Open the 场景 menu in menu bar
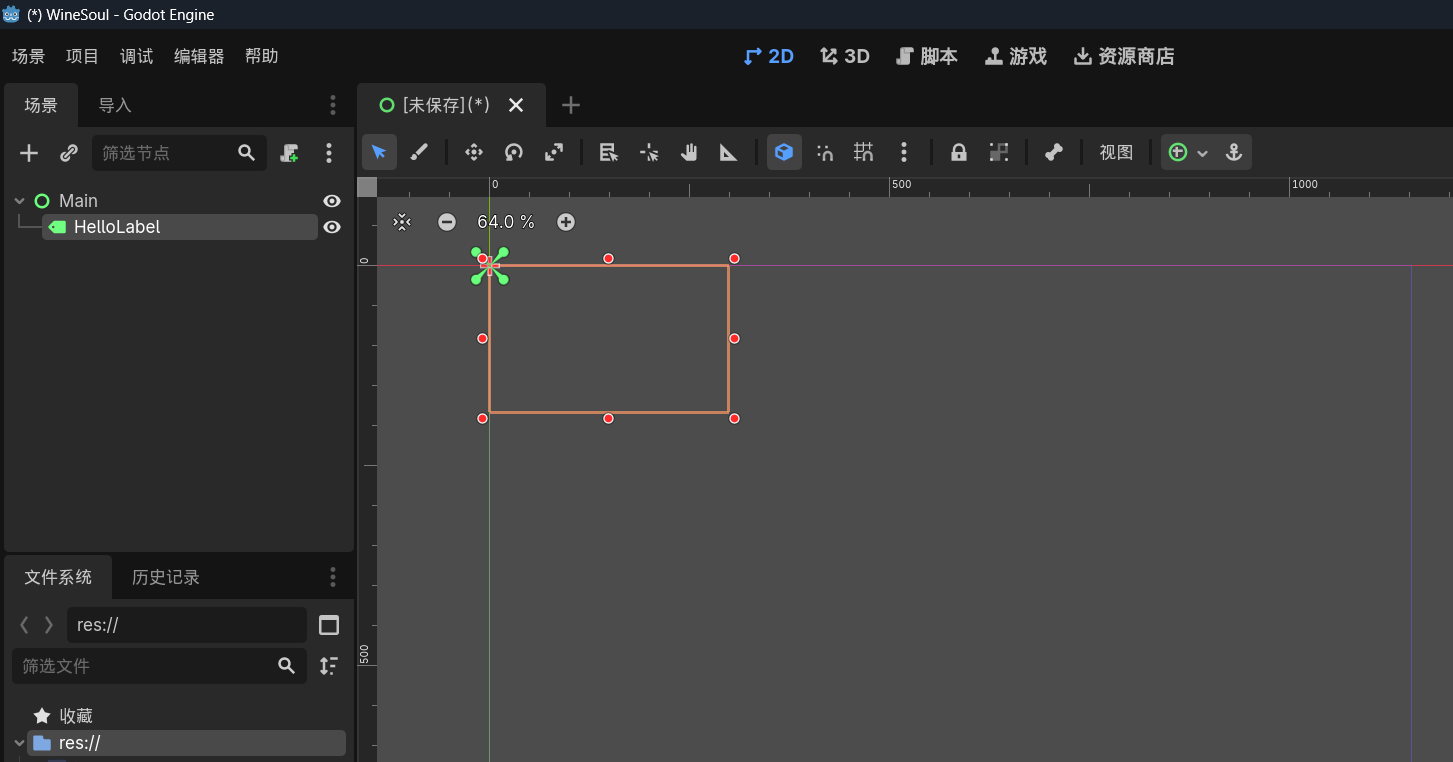The image size is (1453, 762). 29,56
